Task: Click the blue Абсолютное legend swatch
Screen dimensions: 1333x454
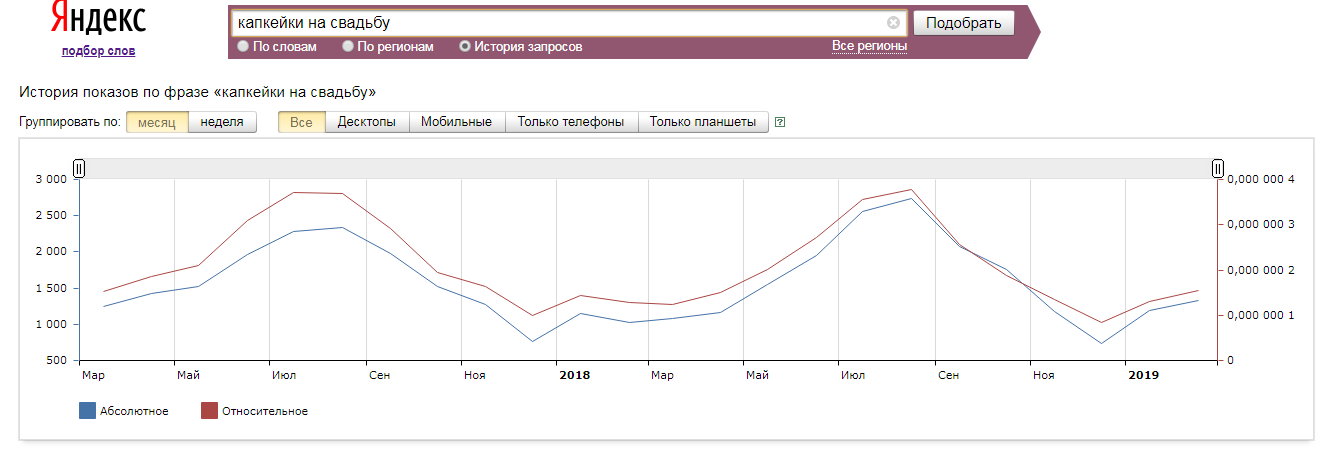Action: (x=87, y=411)
